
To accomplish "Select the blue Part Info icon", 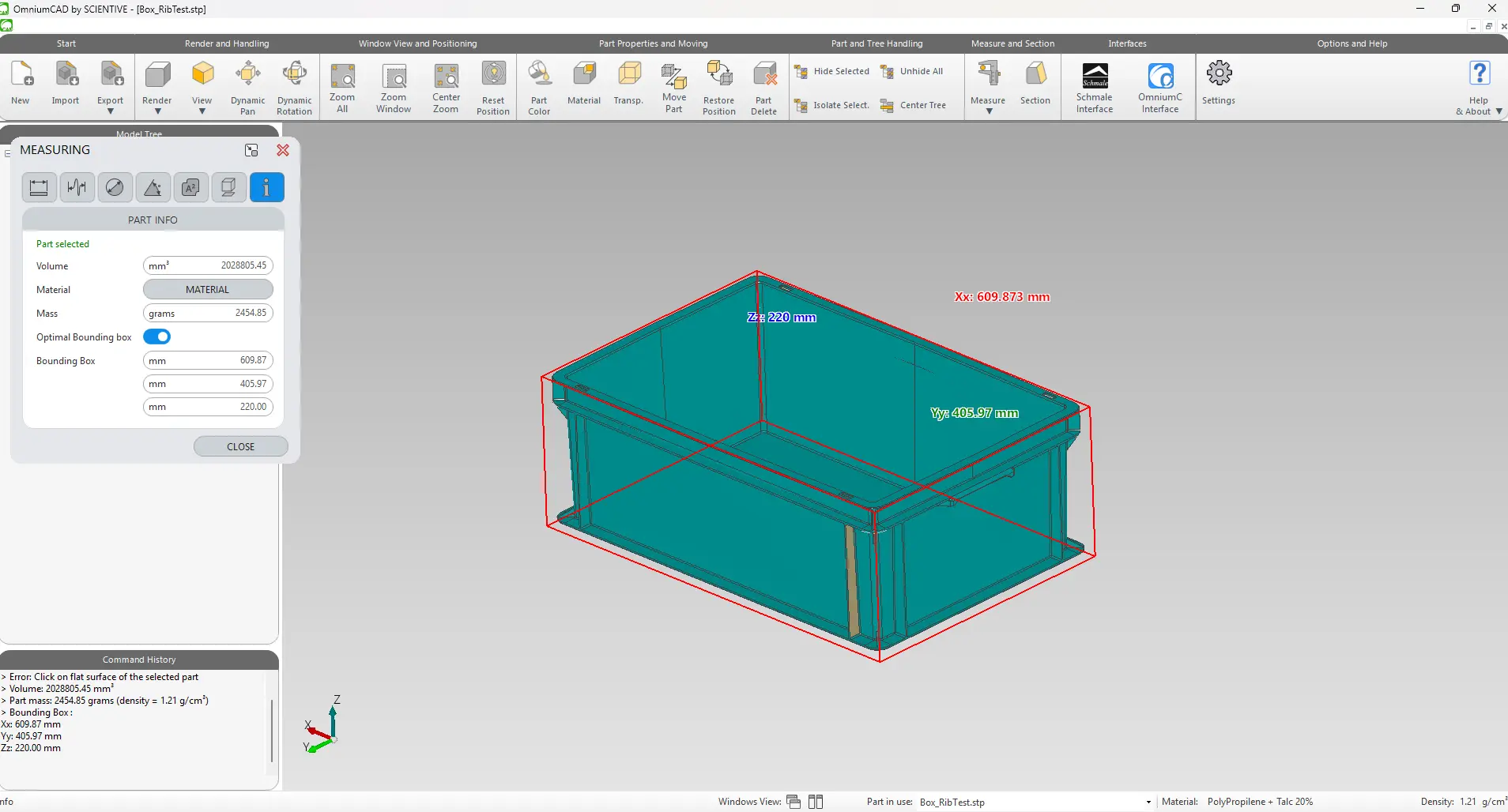I will point(266,187).
